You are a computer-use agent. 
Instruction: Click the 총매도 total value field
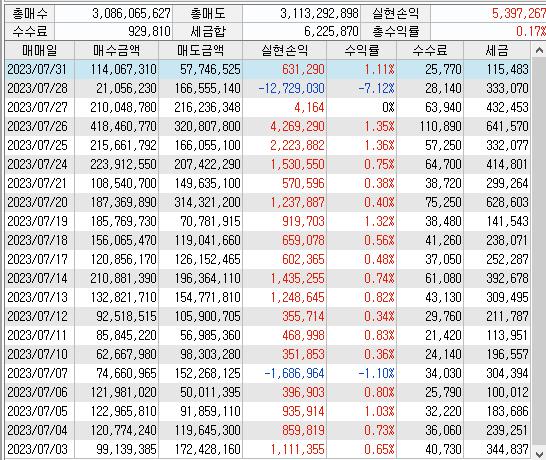301,14
